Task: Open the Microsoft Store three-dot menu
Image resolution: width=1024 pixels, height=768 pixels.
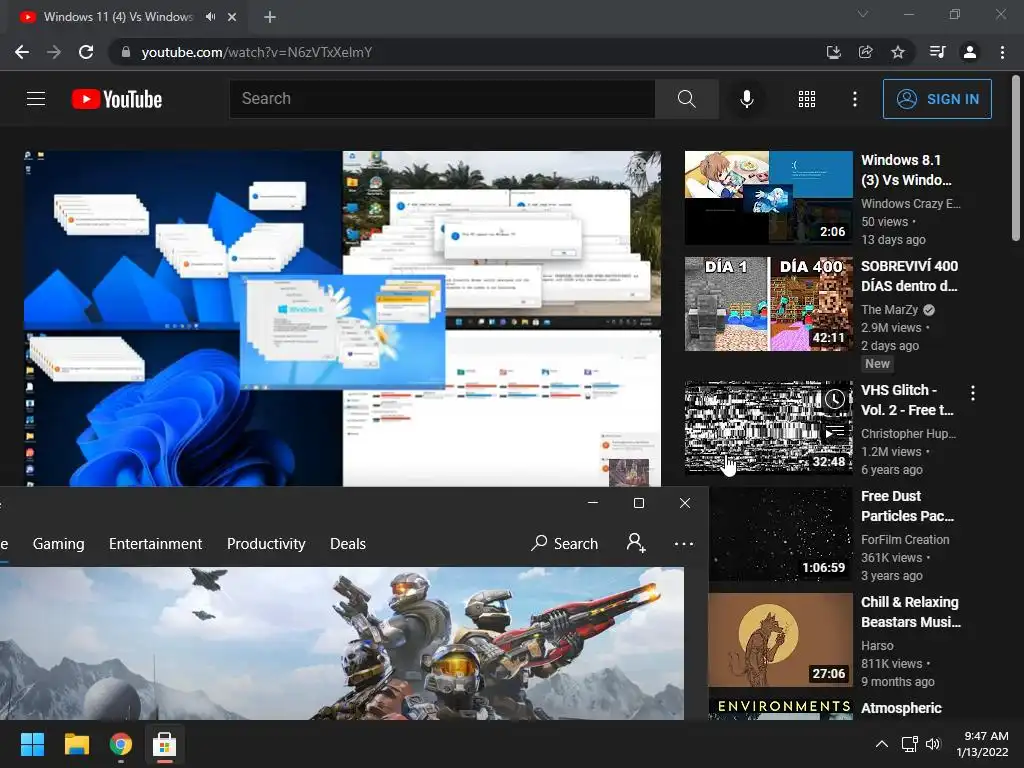Action: (684, 544)
